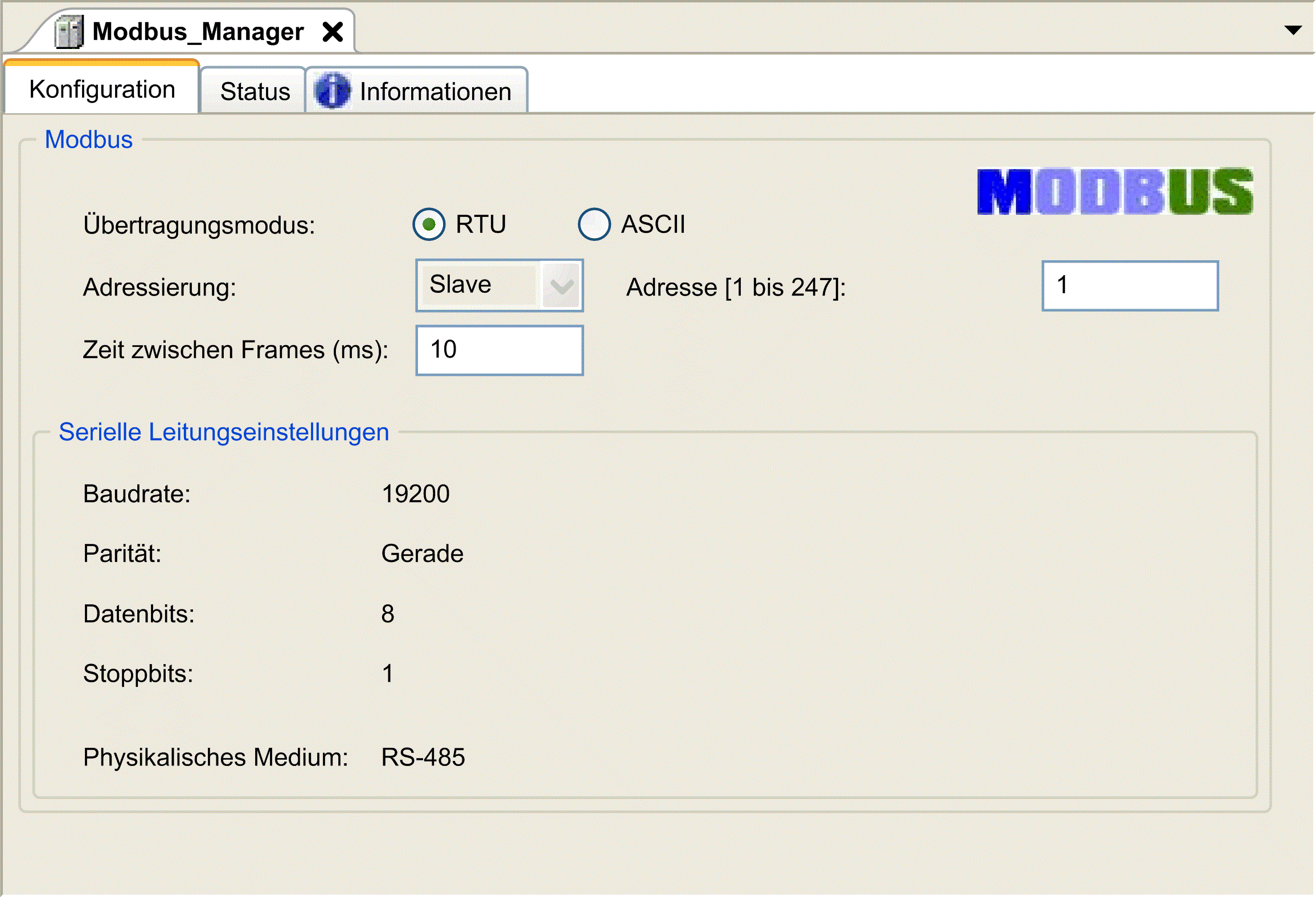Open the tab list dropdown arrow
Image resolution: width=1316 pixels, height=897 pixels.
coord(1293,30)
